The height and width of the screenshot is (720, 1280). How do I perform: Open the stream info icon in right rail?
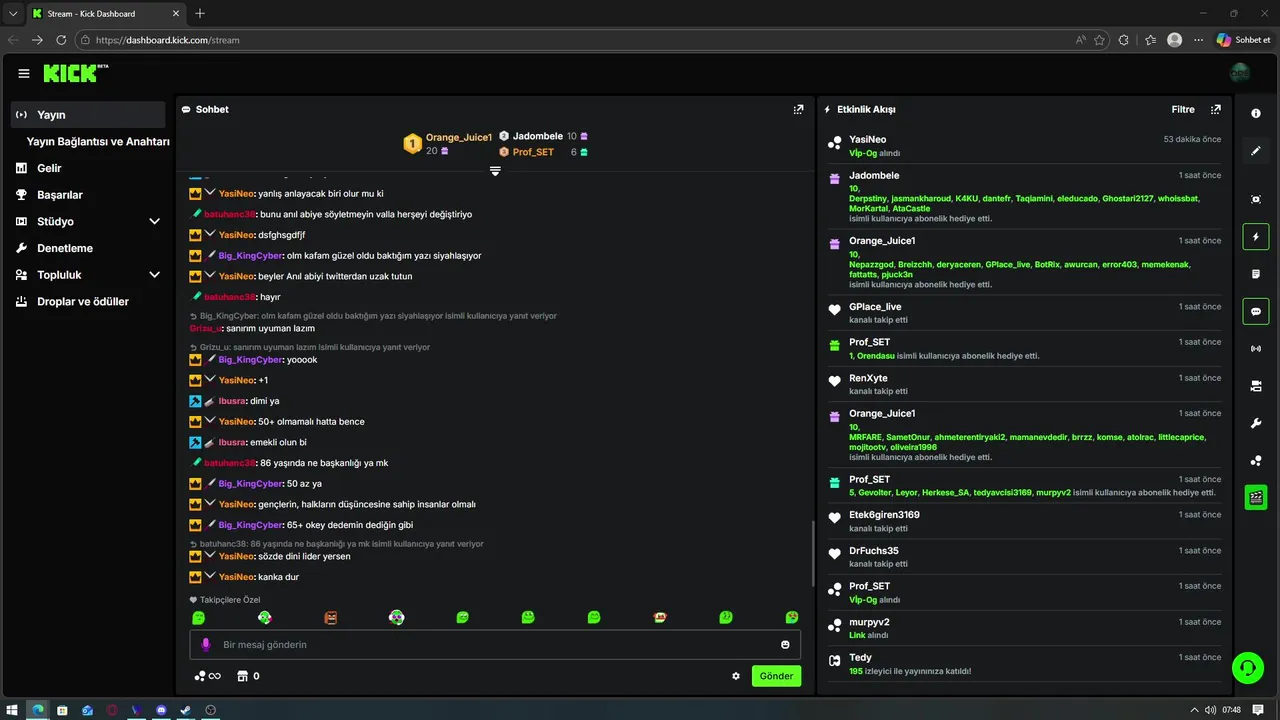pos(1256,113)
